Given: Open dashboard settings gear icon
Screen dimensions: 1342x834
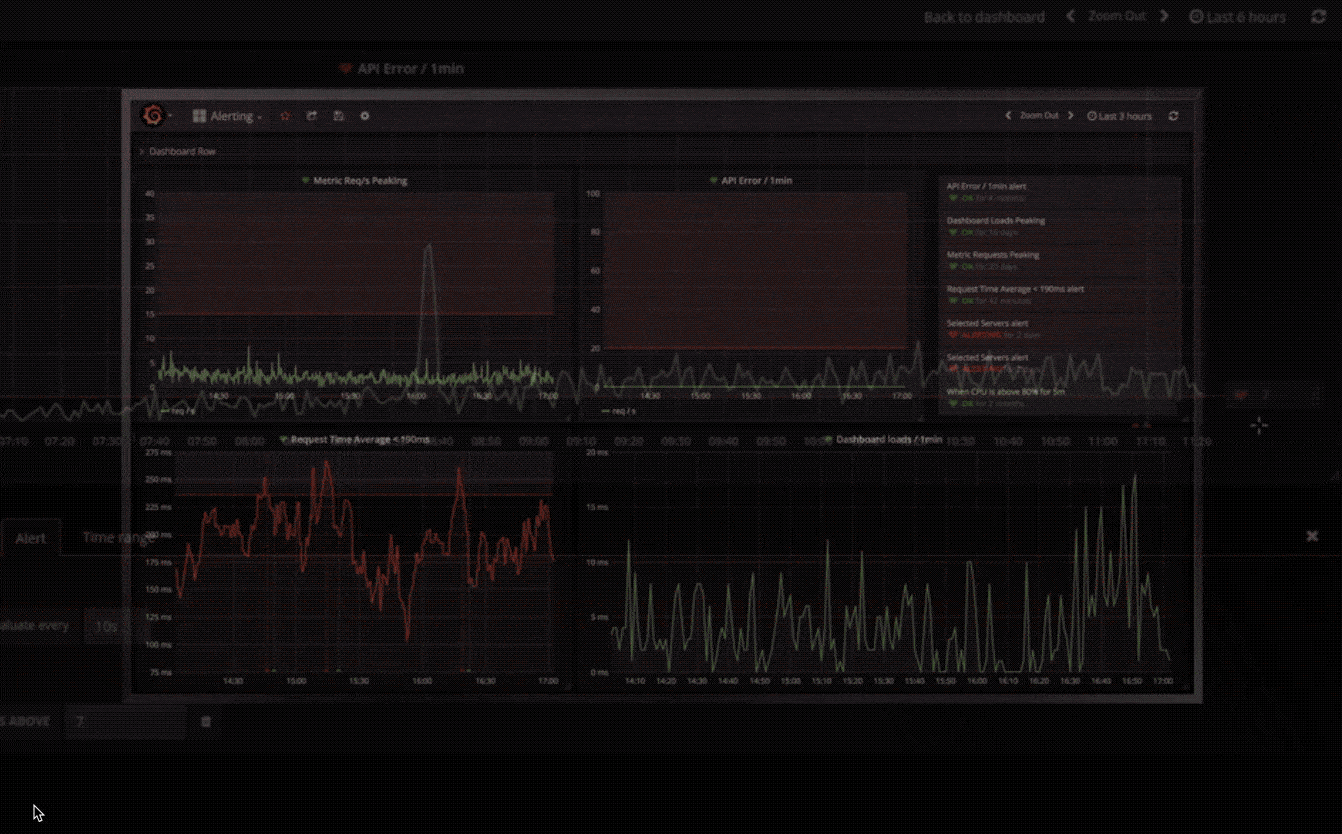Looking at the screenshot, I should [x=365, y=116].
